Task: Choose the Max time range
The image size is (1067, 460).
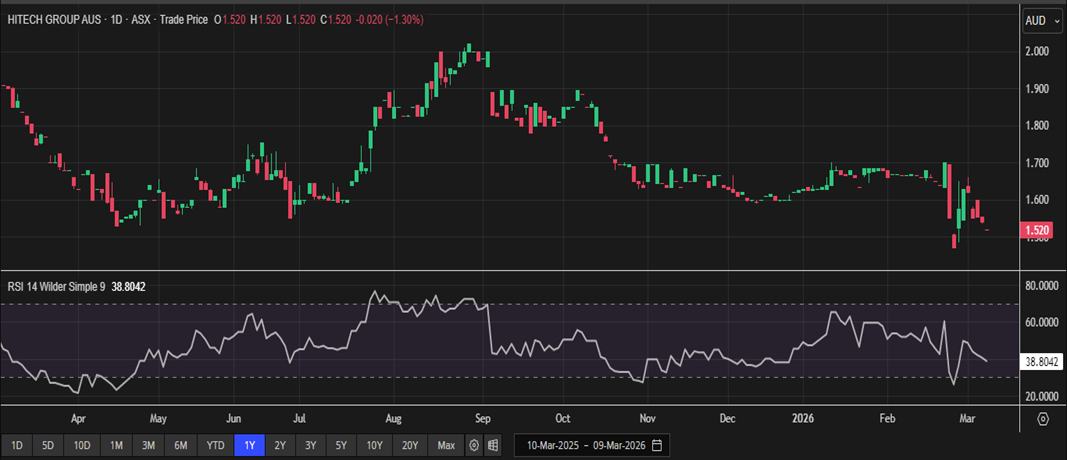Action: coord(446,444)
